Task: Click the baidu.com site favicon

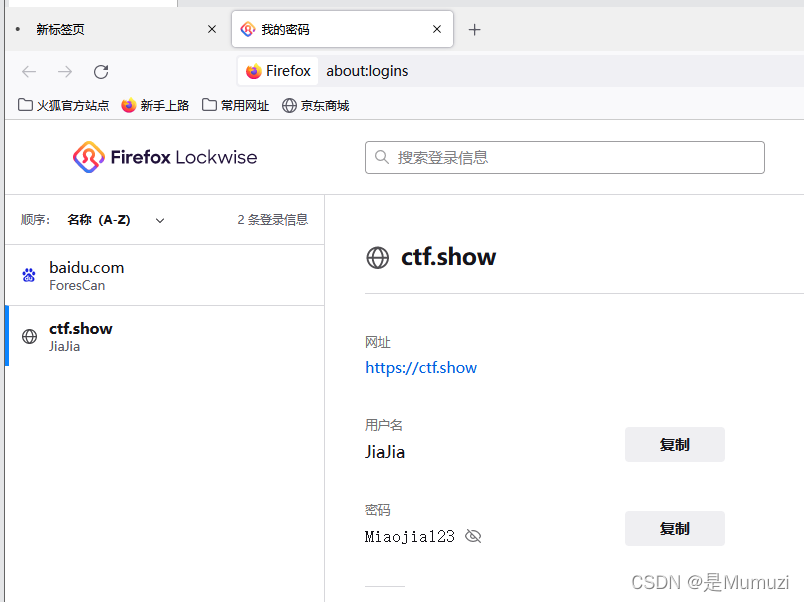Action: click(28, 274)
